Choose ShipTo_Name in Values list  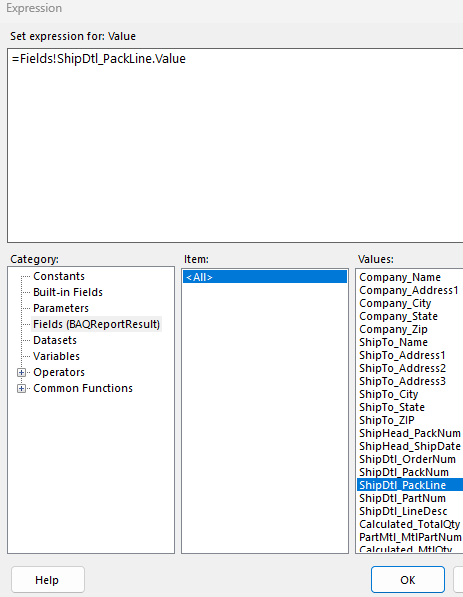[393, 342]
